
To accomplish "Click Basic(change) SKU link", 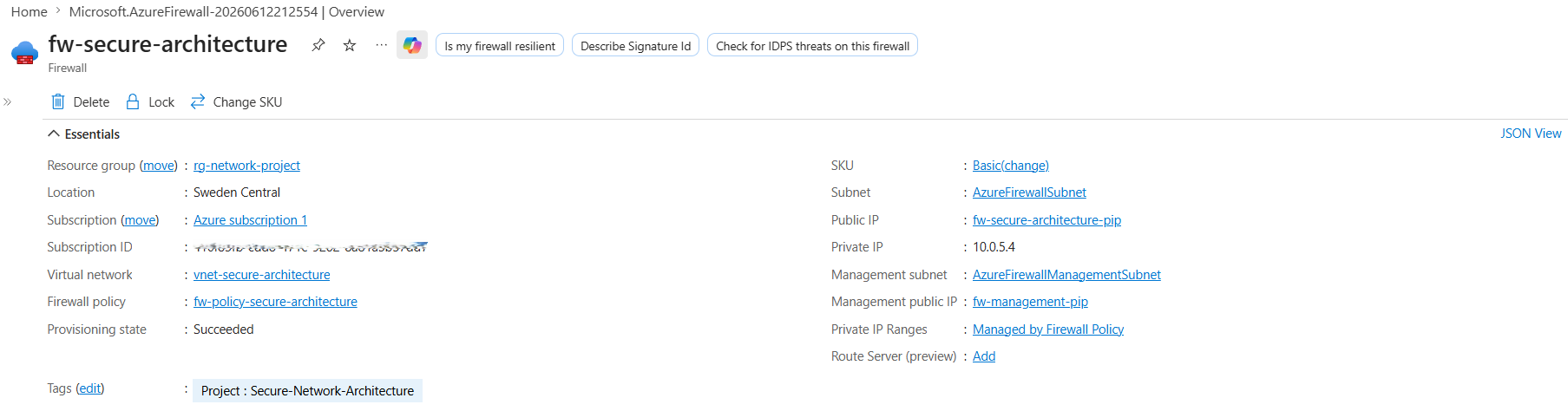I will click(x=1011, y=166).
